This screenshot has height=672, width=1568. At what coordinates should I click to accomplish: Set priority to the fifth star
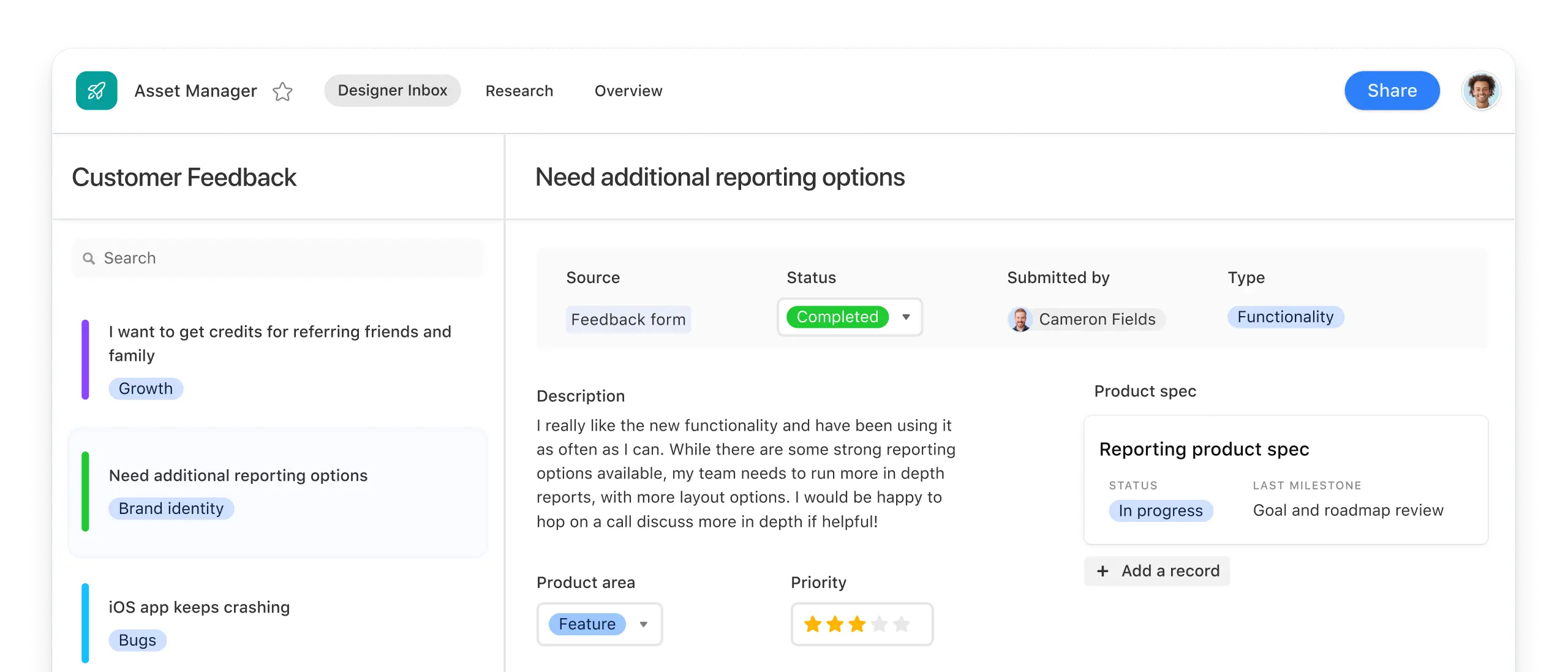pos(901,624)
